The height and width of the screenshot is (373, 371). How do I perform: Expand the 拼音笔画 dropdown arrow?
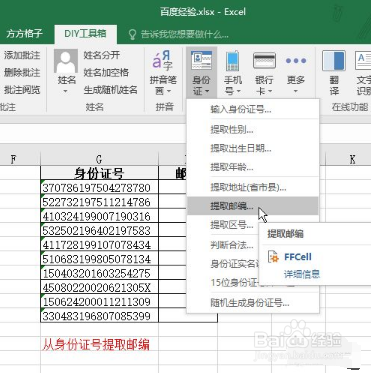[169, 91]
